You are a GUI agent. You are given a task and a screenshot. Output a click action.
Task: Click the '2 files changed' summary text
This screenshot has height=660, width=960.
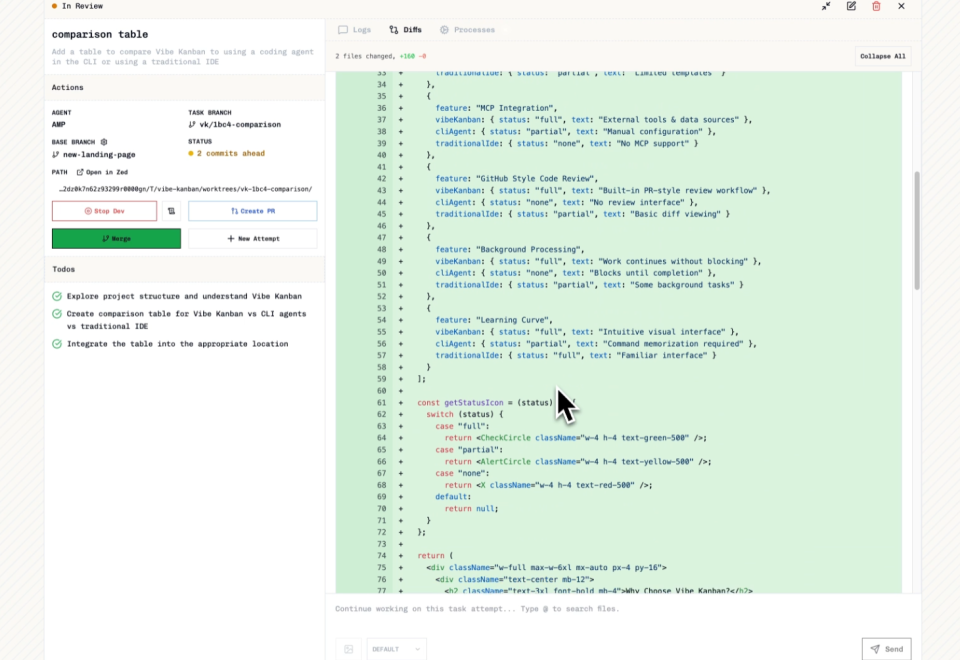click(364, 56)
